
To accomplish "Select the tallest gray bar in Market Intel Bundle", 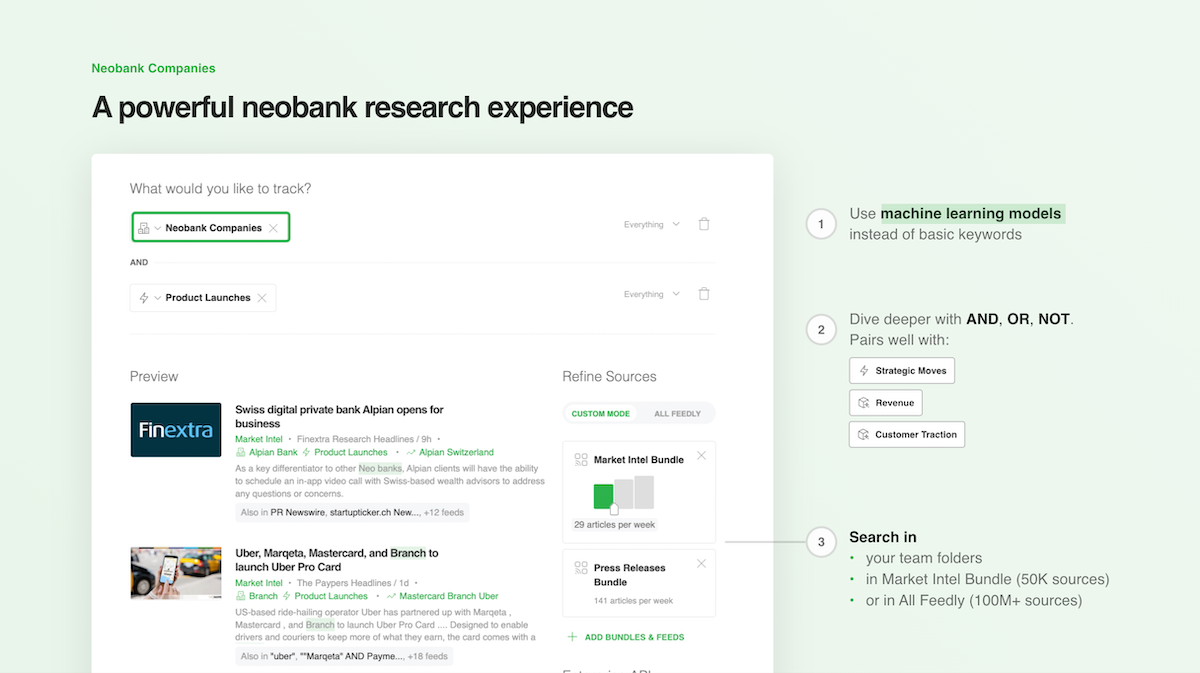I will click(644, 492).
